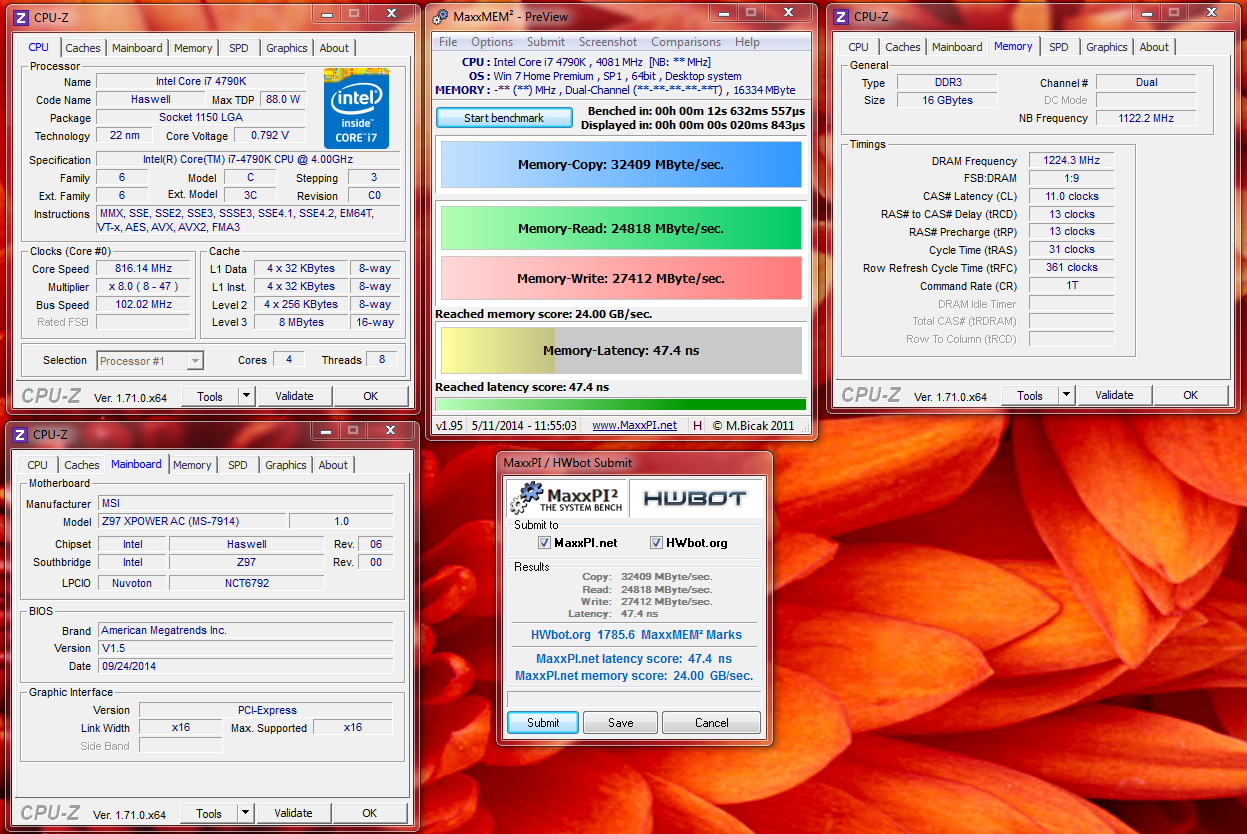
Task: Click CPU-Z icon in Memory window title bar
Action: pyautogui.click(x=841, y=16)
